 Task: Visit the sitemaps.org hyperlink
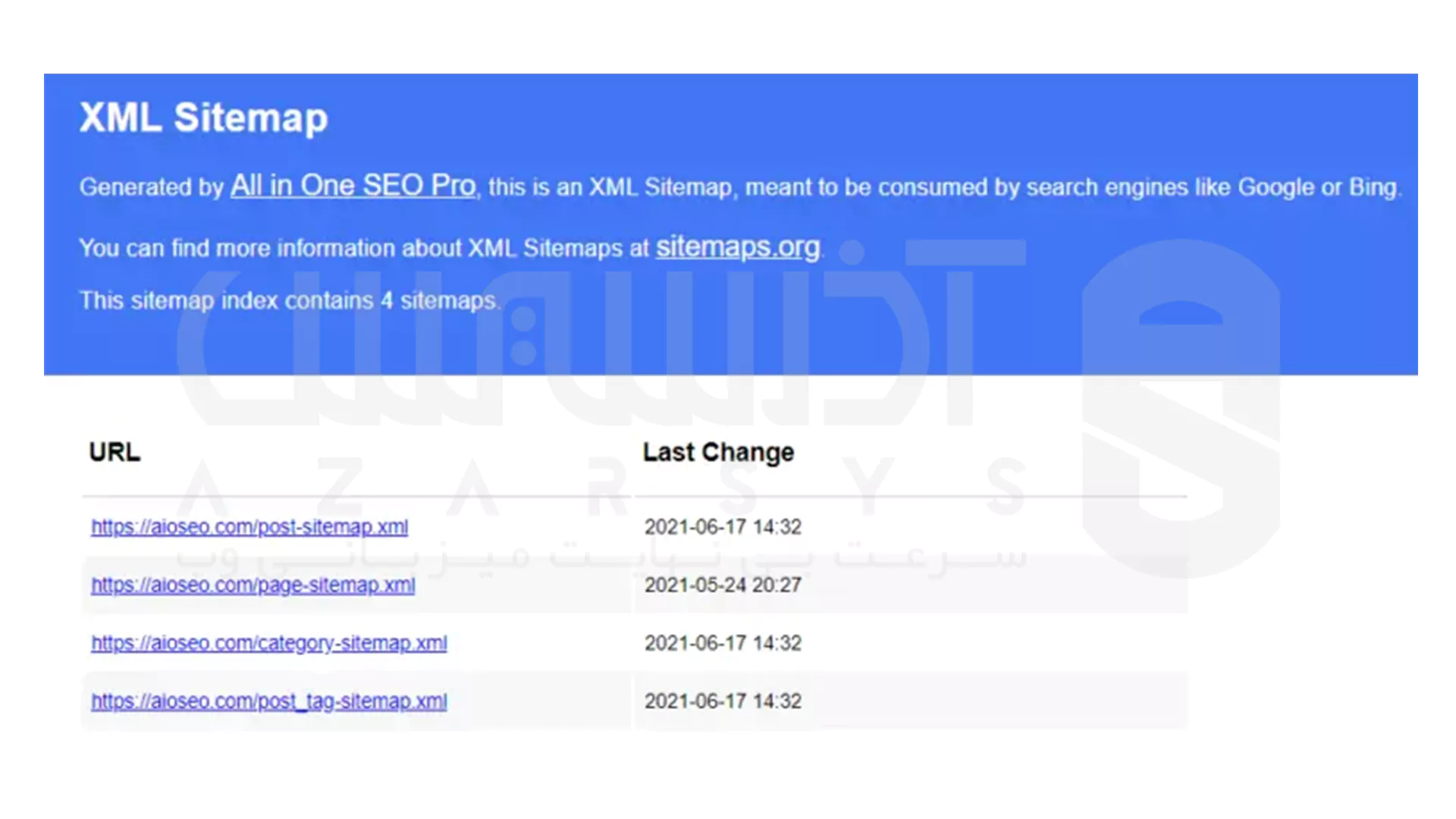(x=736, y=247)
